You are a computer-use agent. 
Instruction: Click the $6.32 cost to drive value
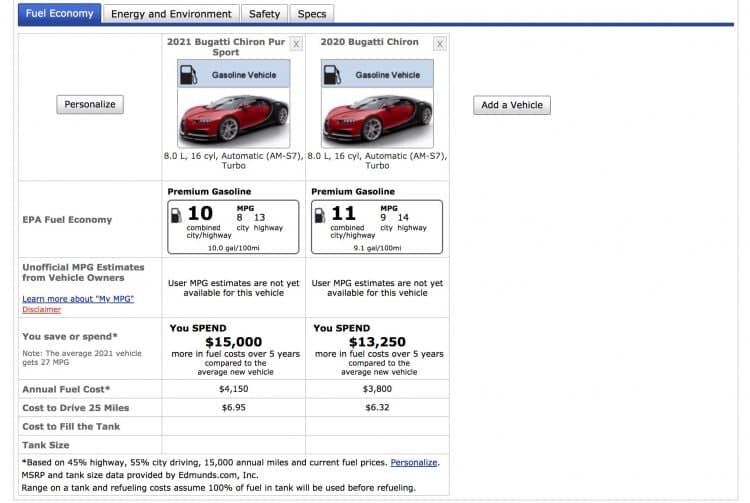pos(377,407)
